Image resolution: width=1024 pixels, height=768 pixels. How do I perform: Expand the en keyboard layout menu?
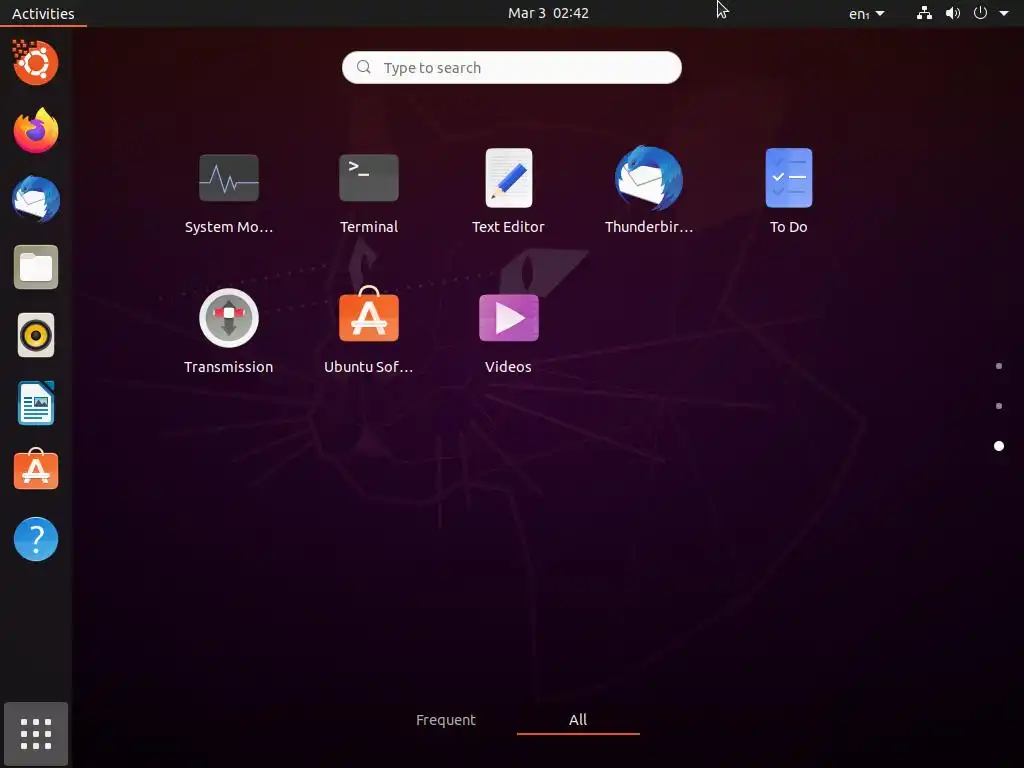coord(866,13)
